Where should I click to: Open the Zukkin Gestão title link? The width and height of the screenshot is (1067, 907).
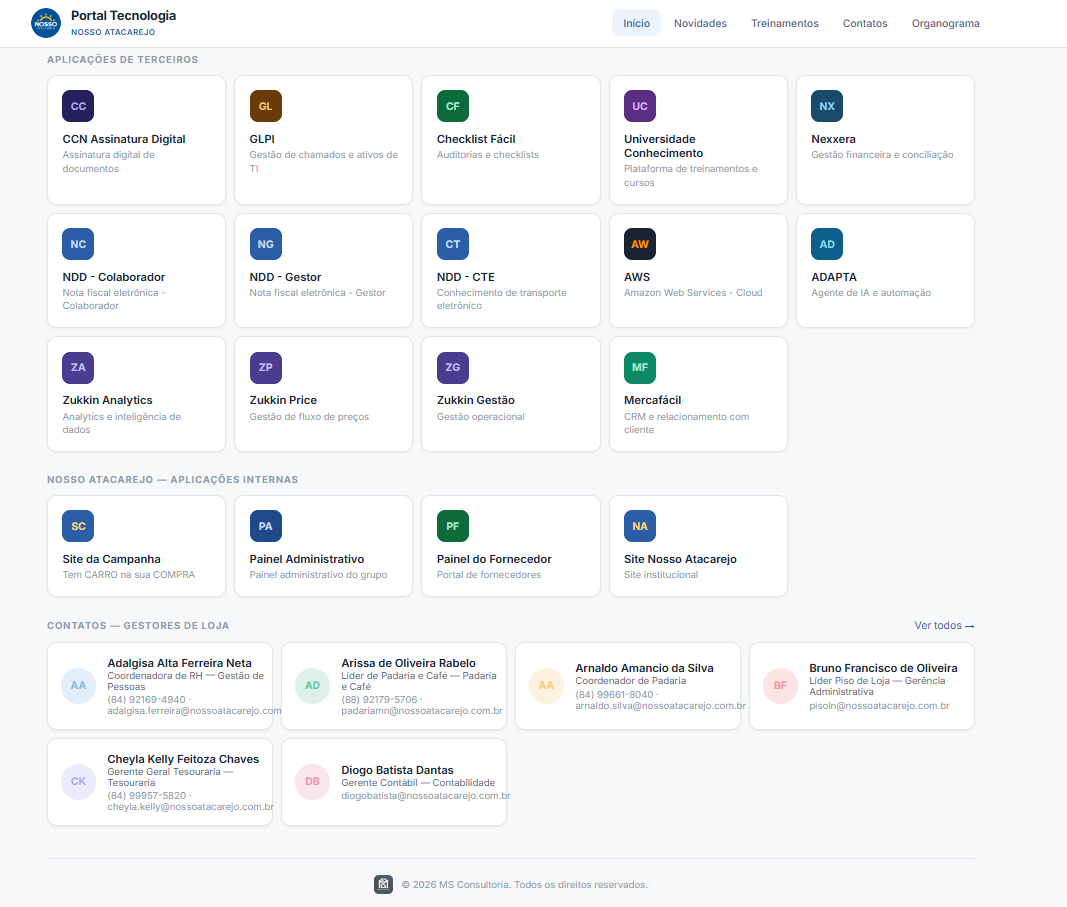point(476,400)
